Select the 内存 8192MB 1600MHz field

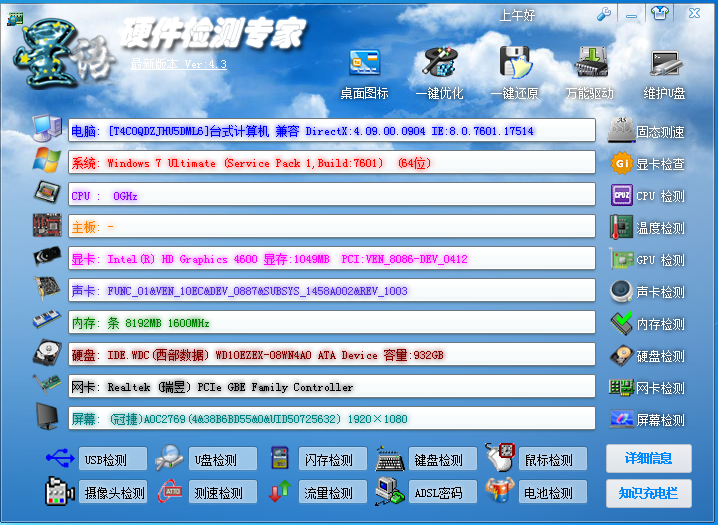(x=332, y=323)
